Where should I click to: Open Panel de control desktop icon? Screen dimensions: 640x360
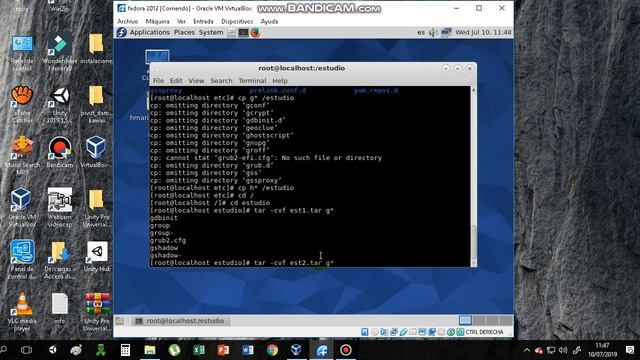point(22,53)
